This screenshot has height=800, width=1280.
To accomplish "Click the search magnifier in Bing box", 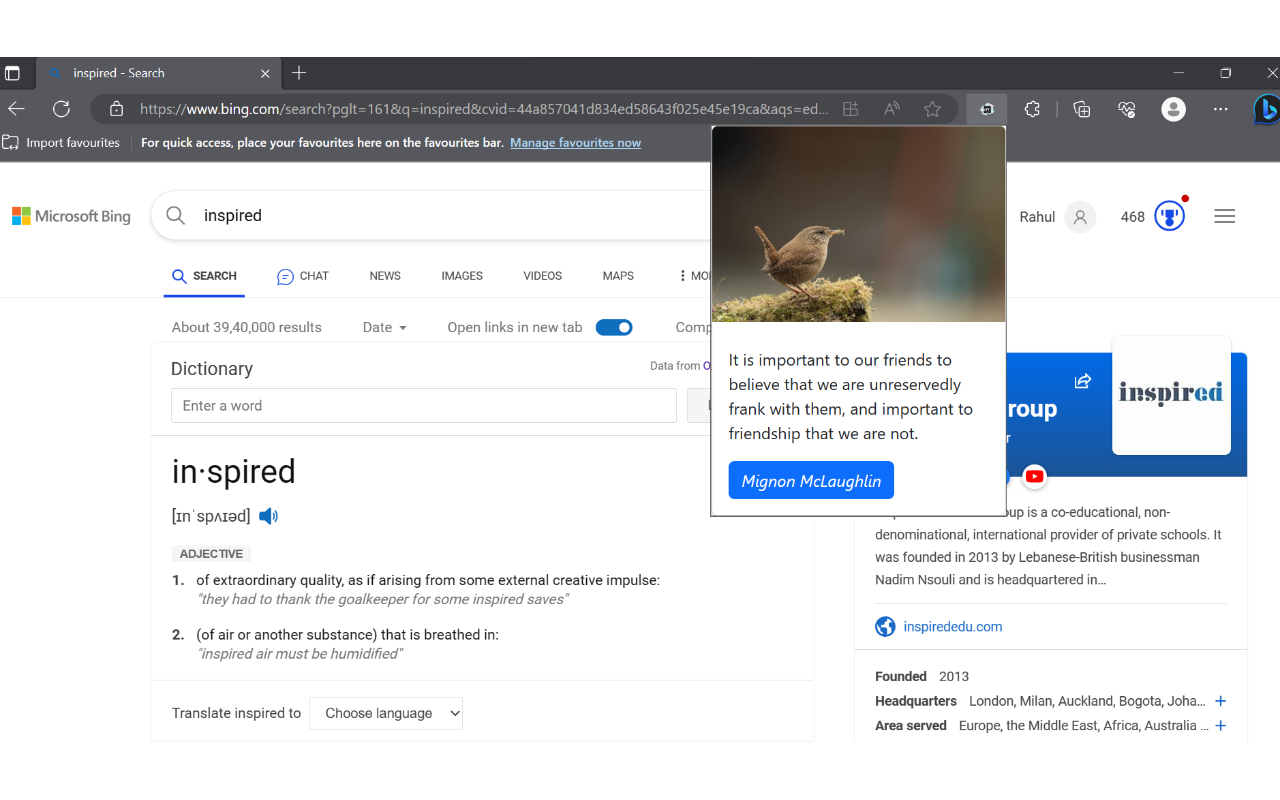I will (x=176, y=215).
